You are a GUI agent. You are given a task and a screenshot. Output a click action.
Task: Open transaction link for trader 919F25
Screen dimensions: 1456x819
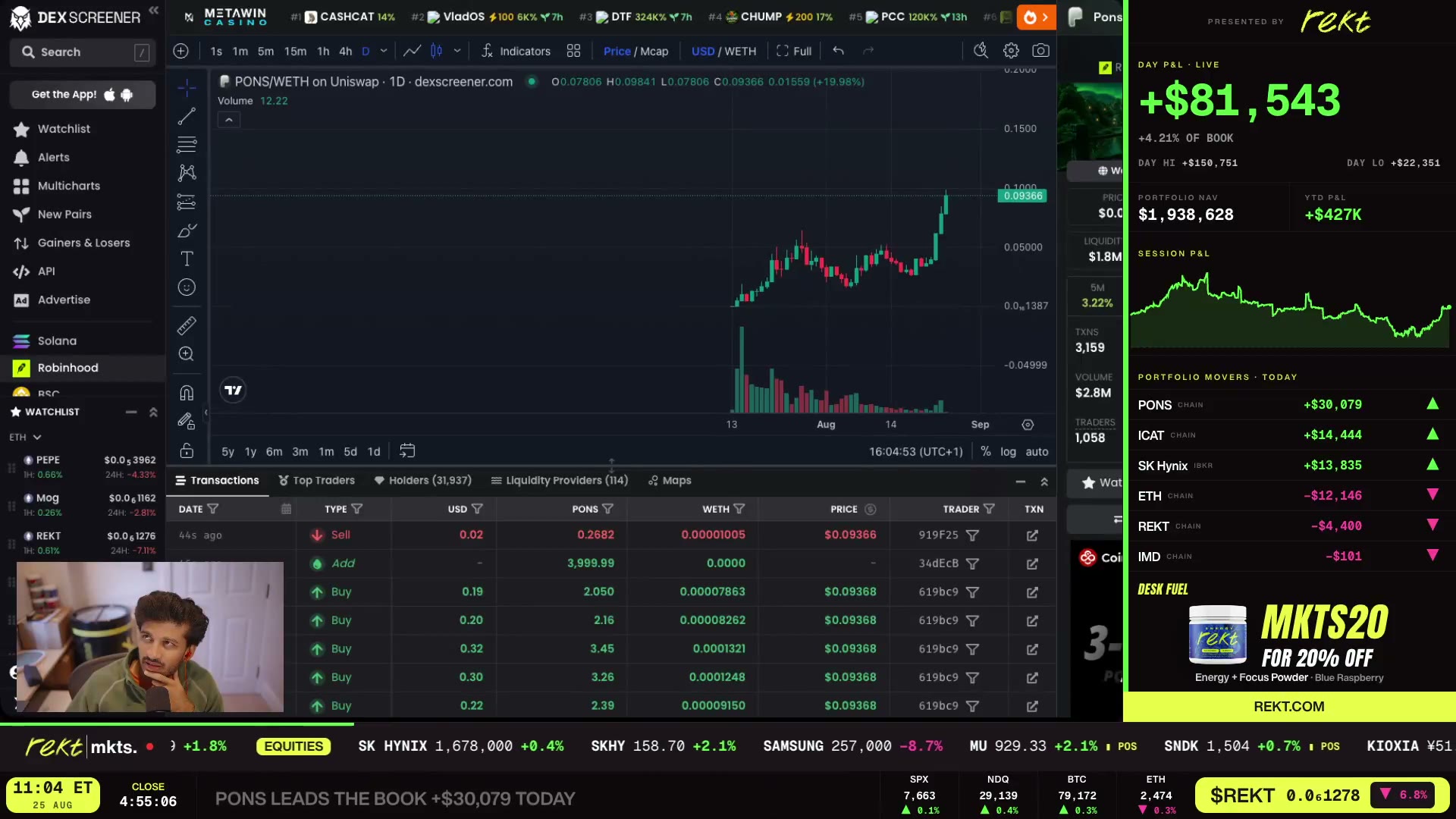pyautogui.click(x=1032, y=535)
